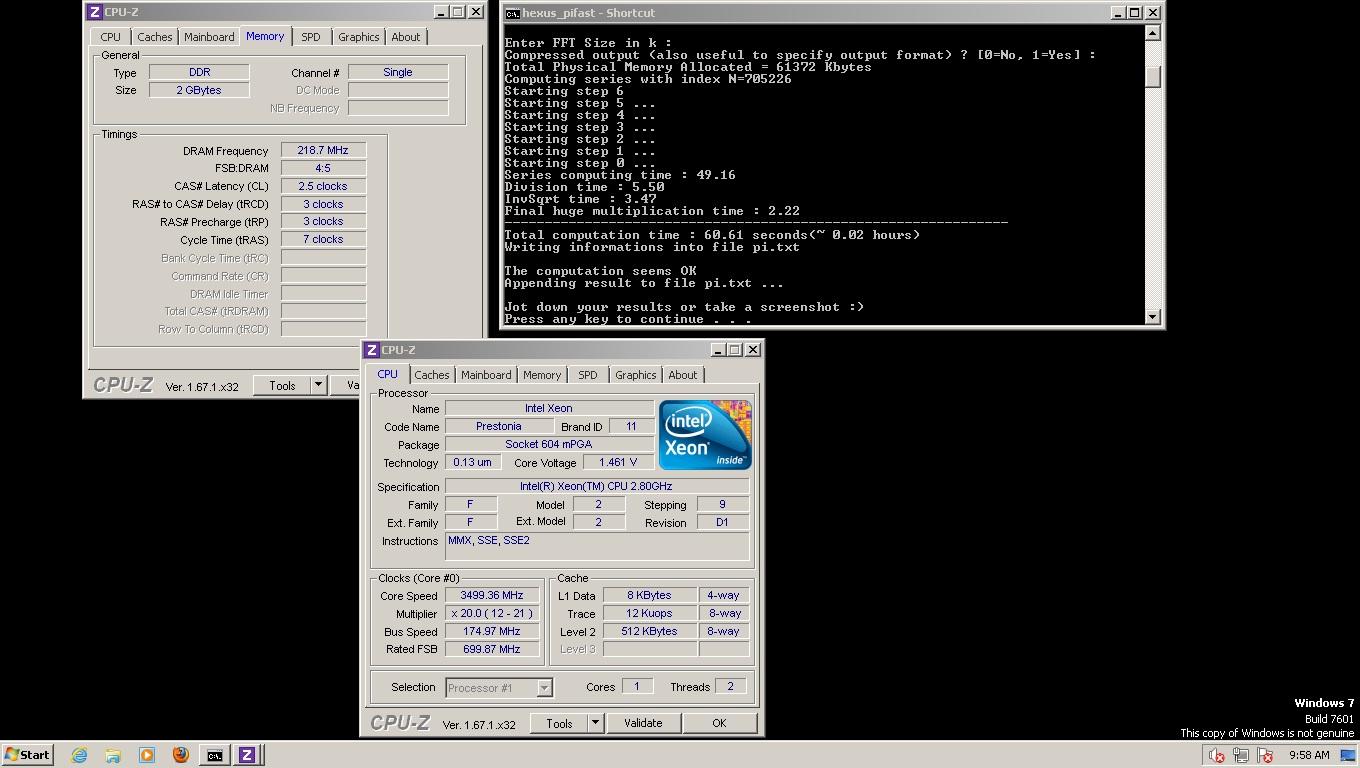Image resolution: width=1360 pixels, height=768 pixels.
Task: Click CPU-Z icon in Memory window title bar
Action: 94,12
